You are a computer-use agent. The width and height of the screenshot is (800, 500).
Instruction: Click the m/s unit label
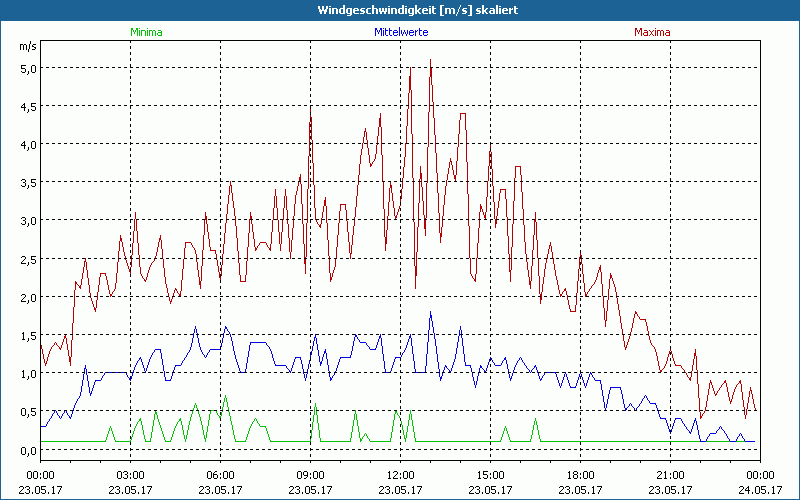click(26, 46)
